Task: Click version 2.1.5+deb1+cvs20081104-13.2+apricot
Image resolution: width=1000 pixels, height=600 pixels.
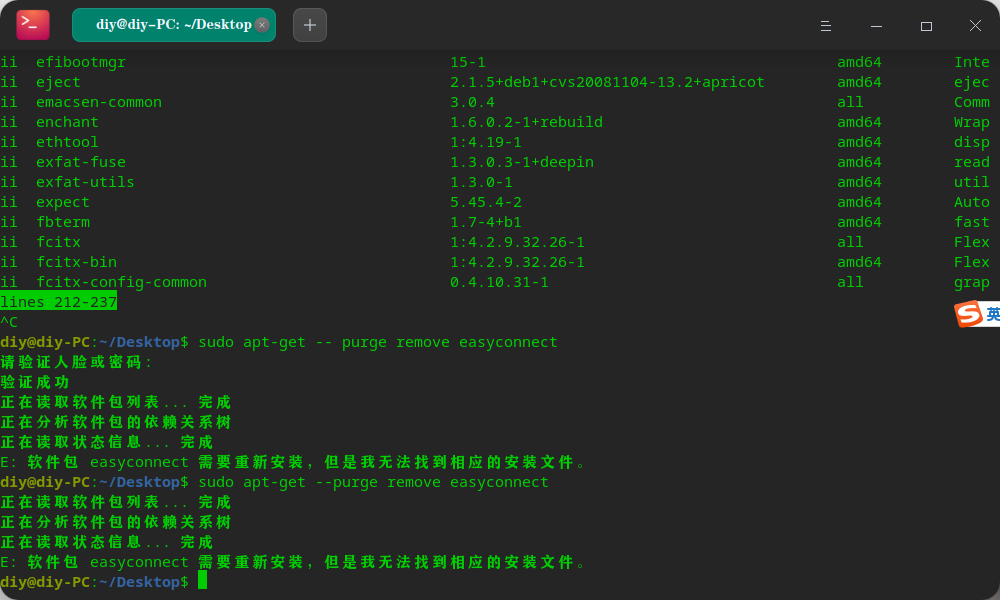Action: pos(607,82)
